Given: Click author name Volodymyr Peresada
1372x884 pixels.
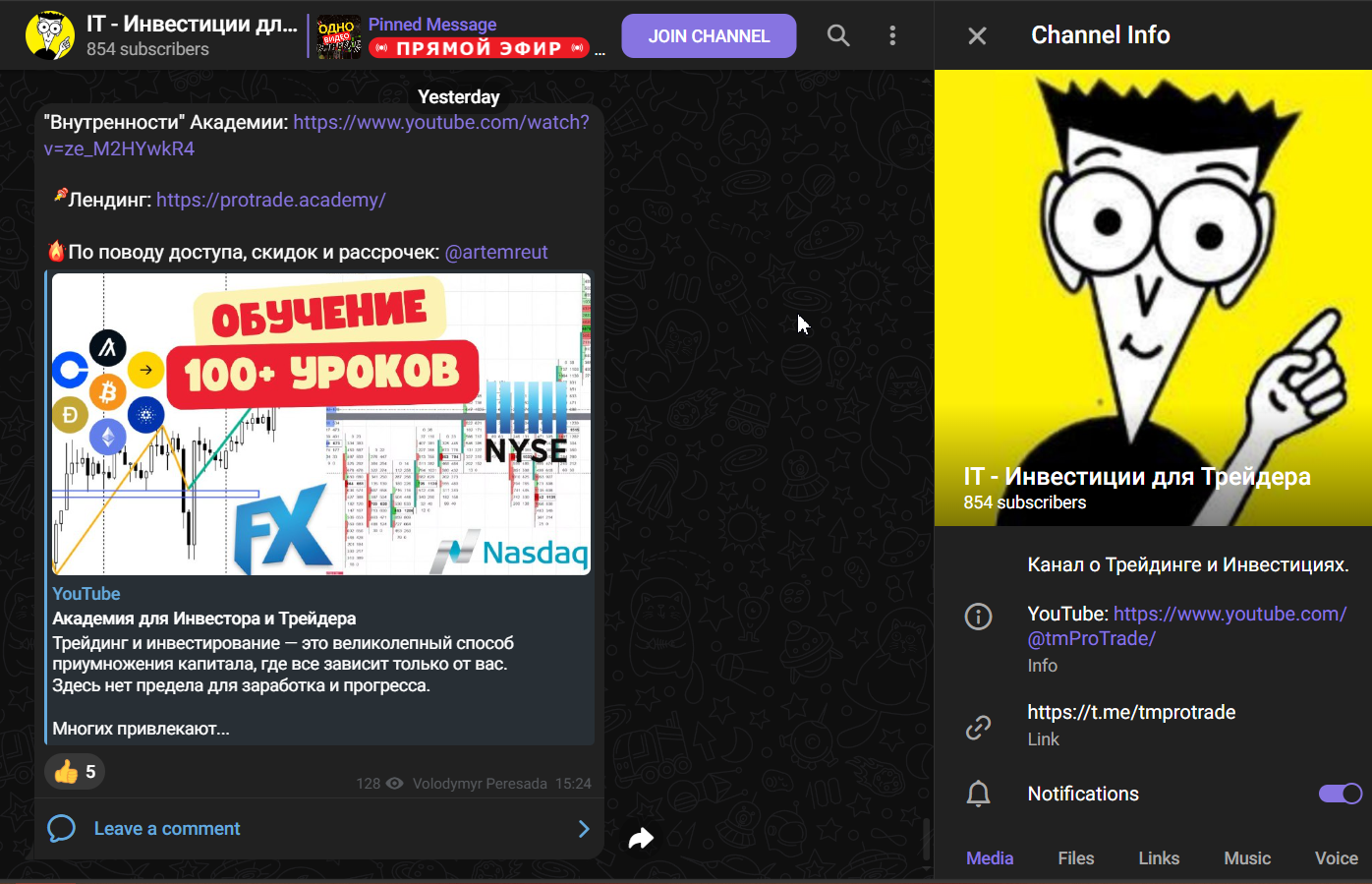Looking at the screenshot, I should 480,784.
